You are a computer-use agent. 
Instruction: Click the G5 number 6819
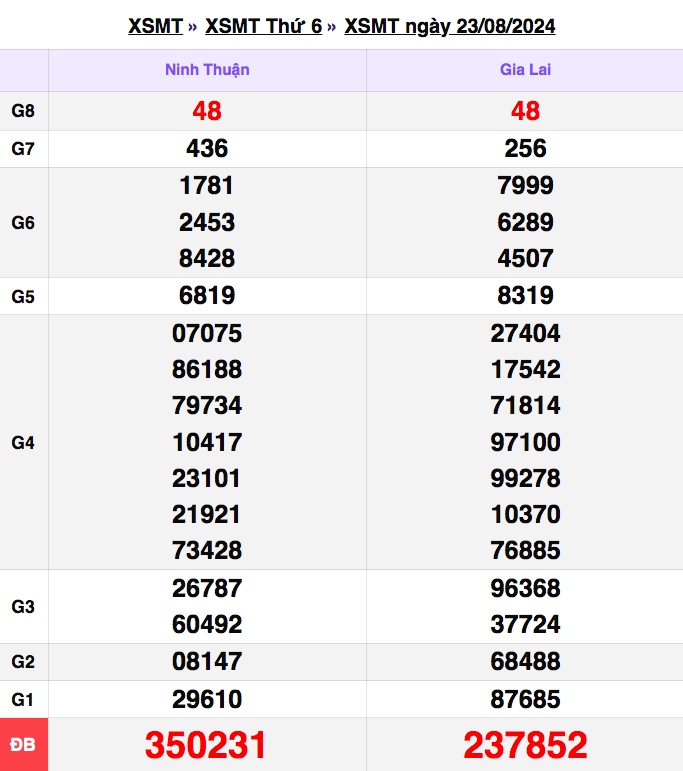coord(207,296)
